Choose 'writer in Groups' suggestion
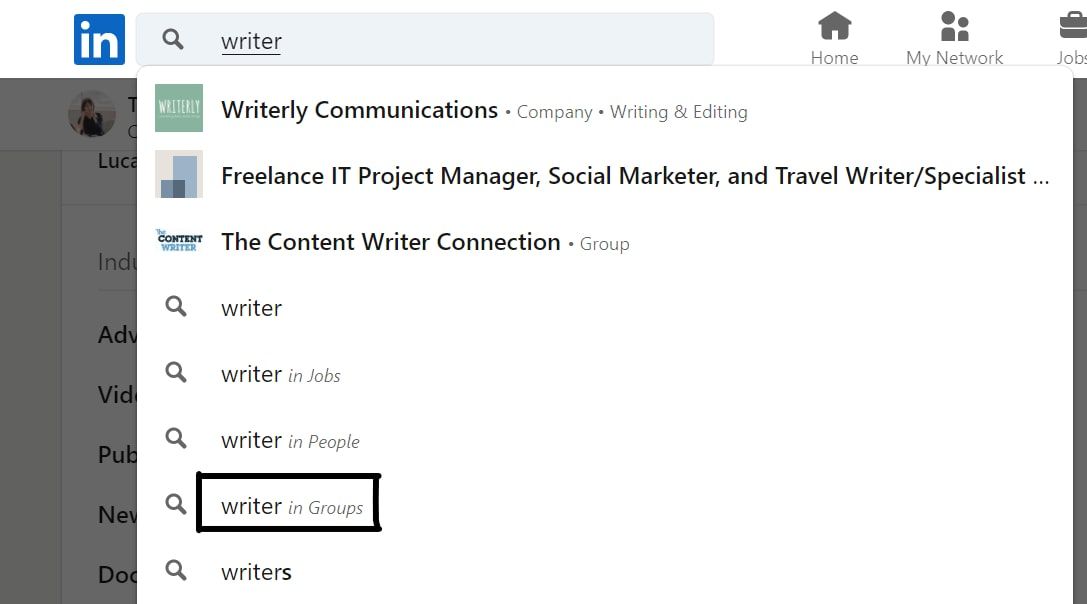Screen dimensions: 1087x604 [605, 505]
